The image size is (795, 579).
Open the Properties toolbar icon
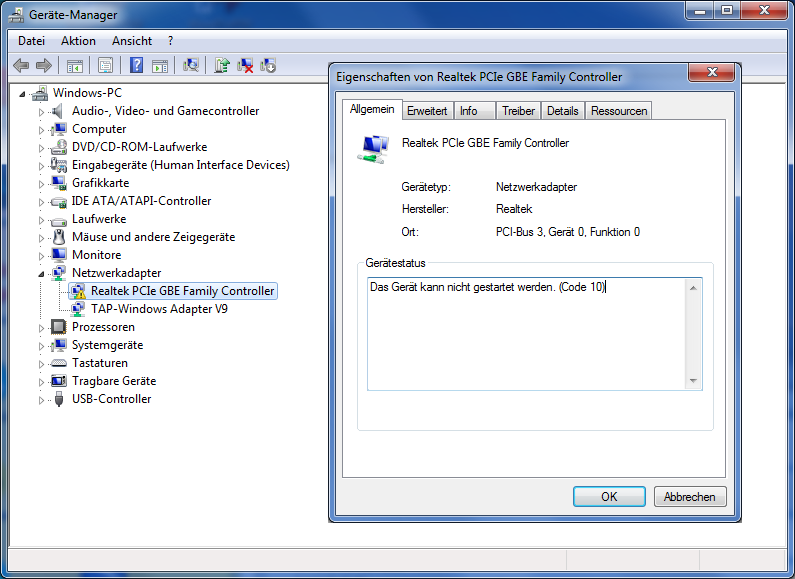point(105,65)
